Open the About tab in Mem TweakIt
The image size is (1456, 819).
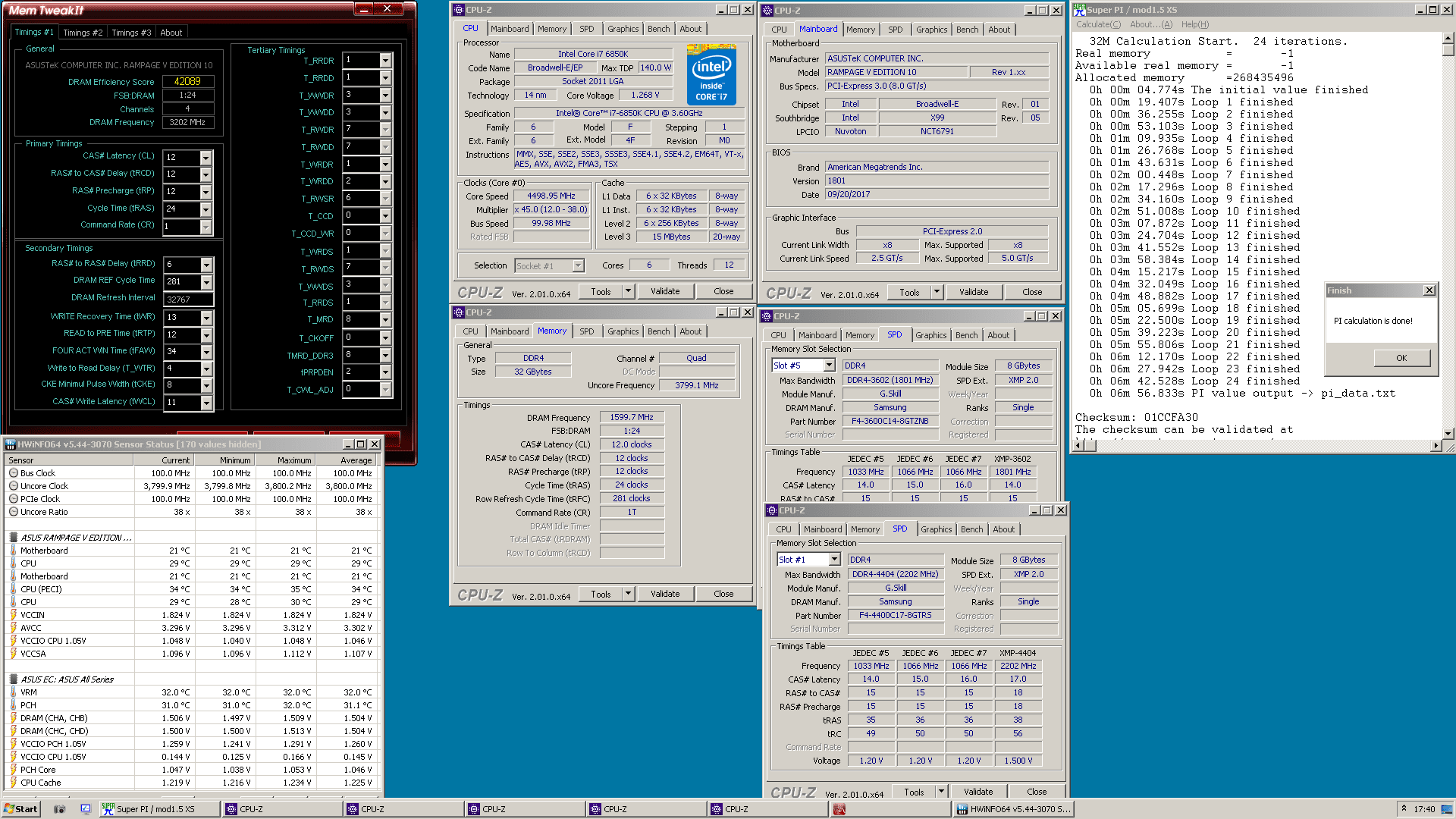171,33
